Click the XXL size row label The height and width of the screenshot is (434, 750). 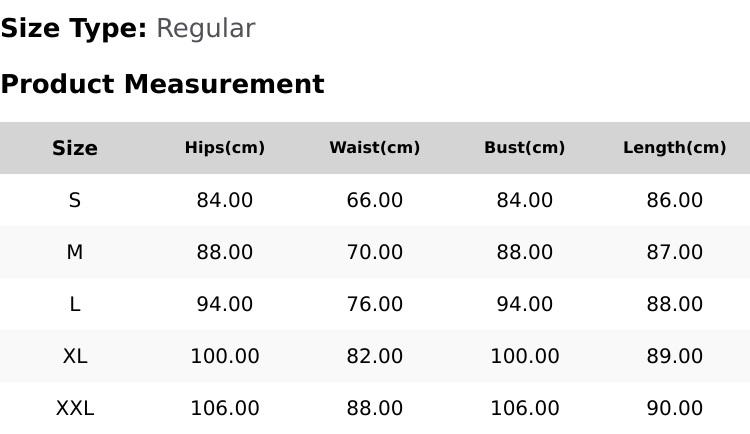click(75, 409)
